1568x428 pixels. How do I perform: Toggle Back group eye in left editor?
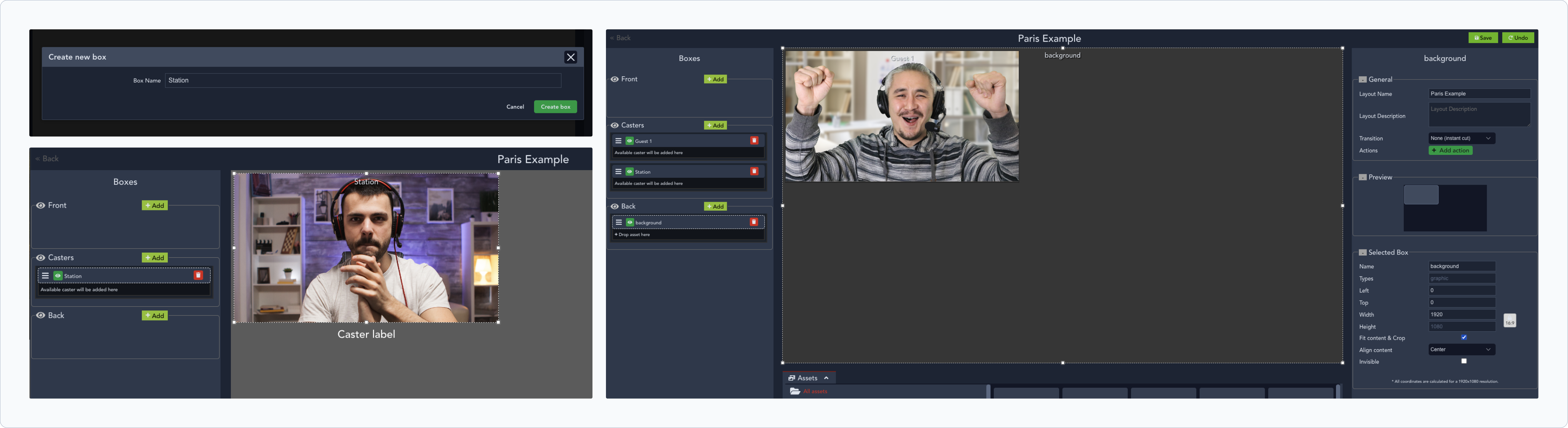(40, 316)
